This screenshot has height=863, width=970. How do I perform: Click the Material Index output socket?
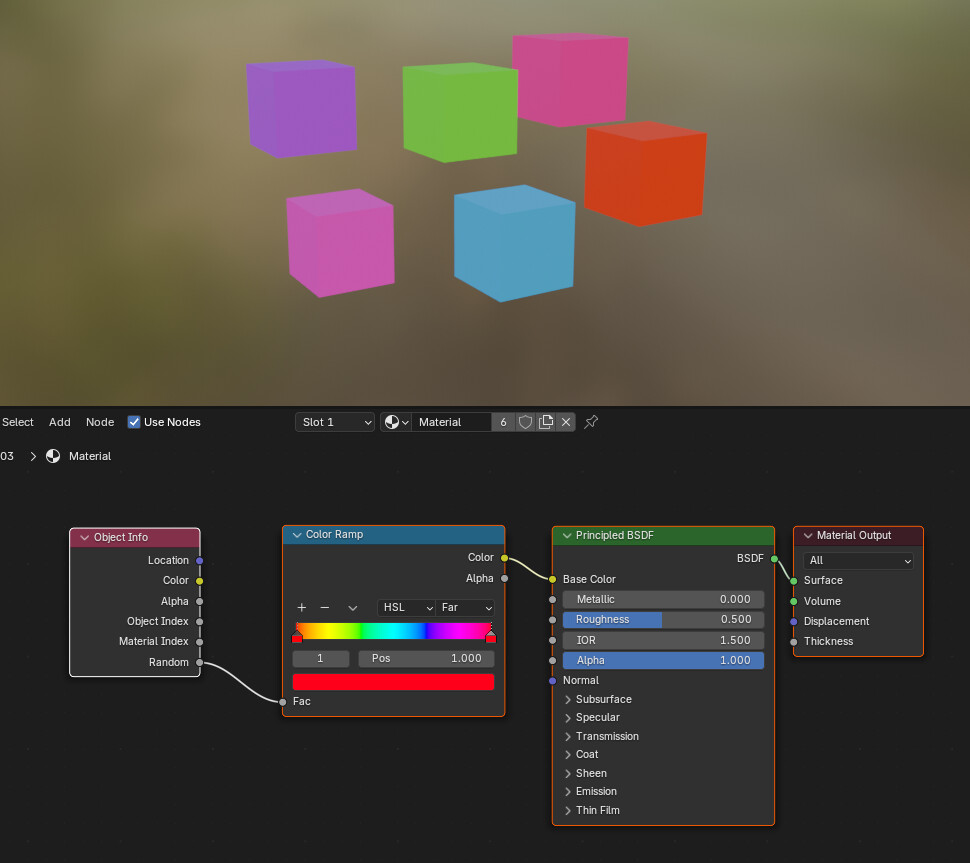pyautogui.click(x=200, y=642)
